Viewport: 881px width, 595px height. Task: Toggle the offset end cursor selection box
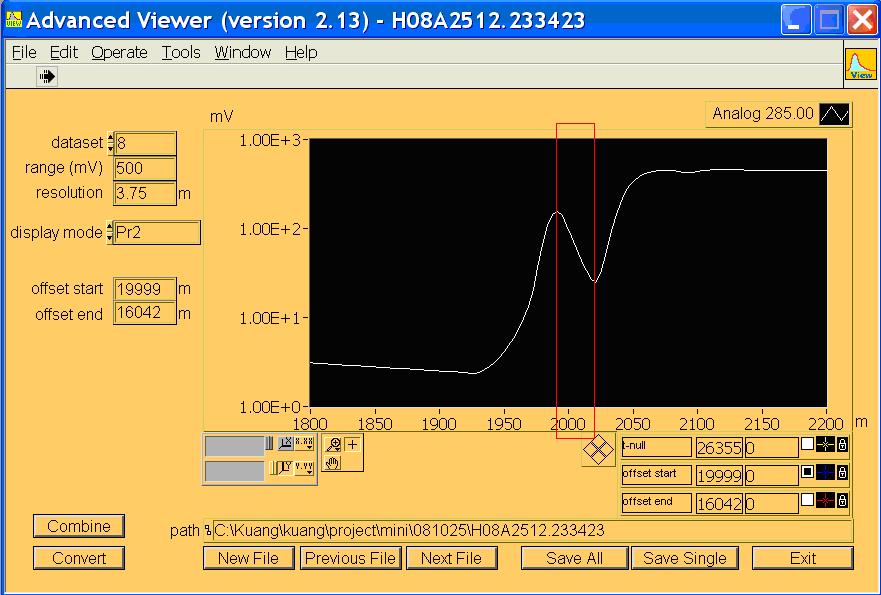(807, 499)
